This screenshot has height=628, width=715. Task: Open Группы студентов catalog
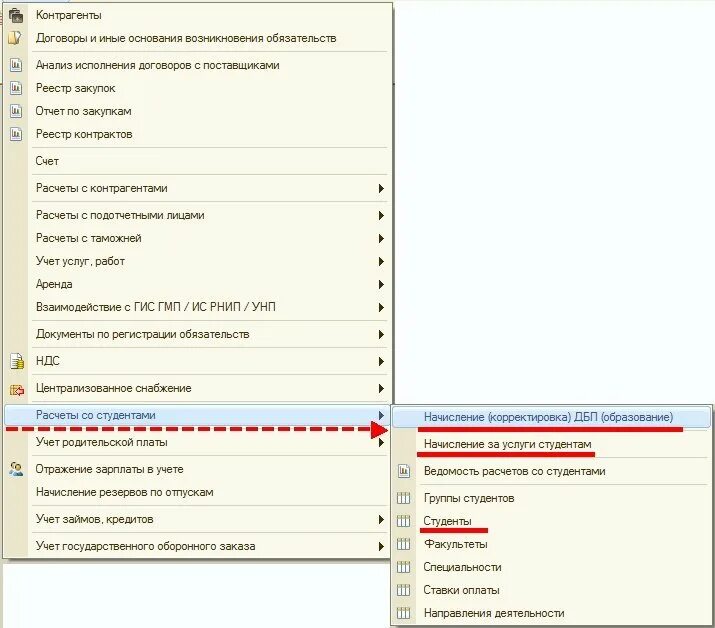[x=552, y=498]
